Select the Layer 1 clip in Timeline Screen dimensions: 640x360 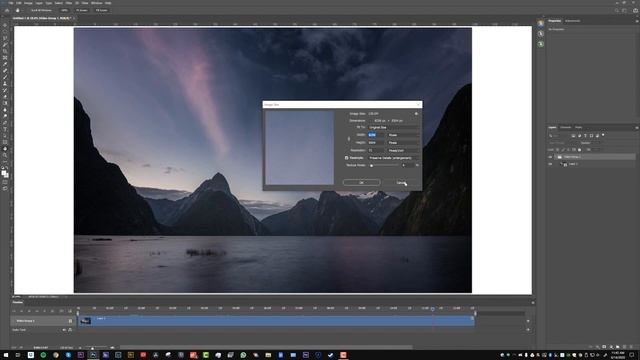[x=276, y=321]
